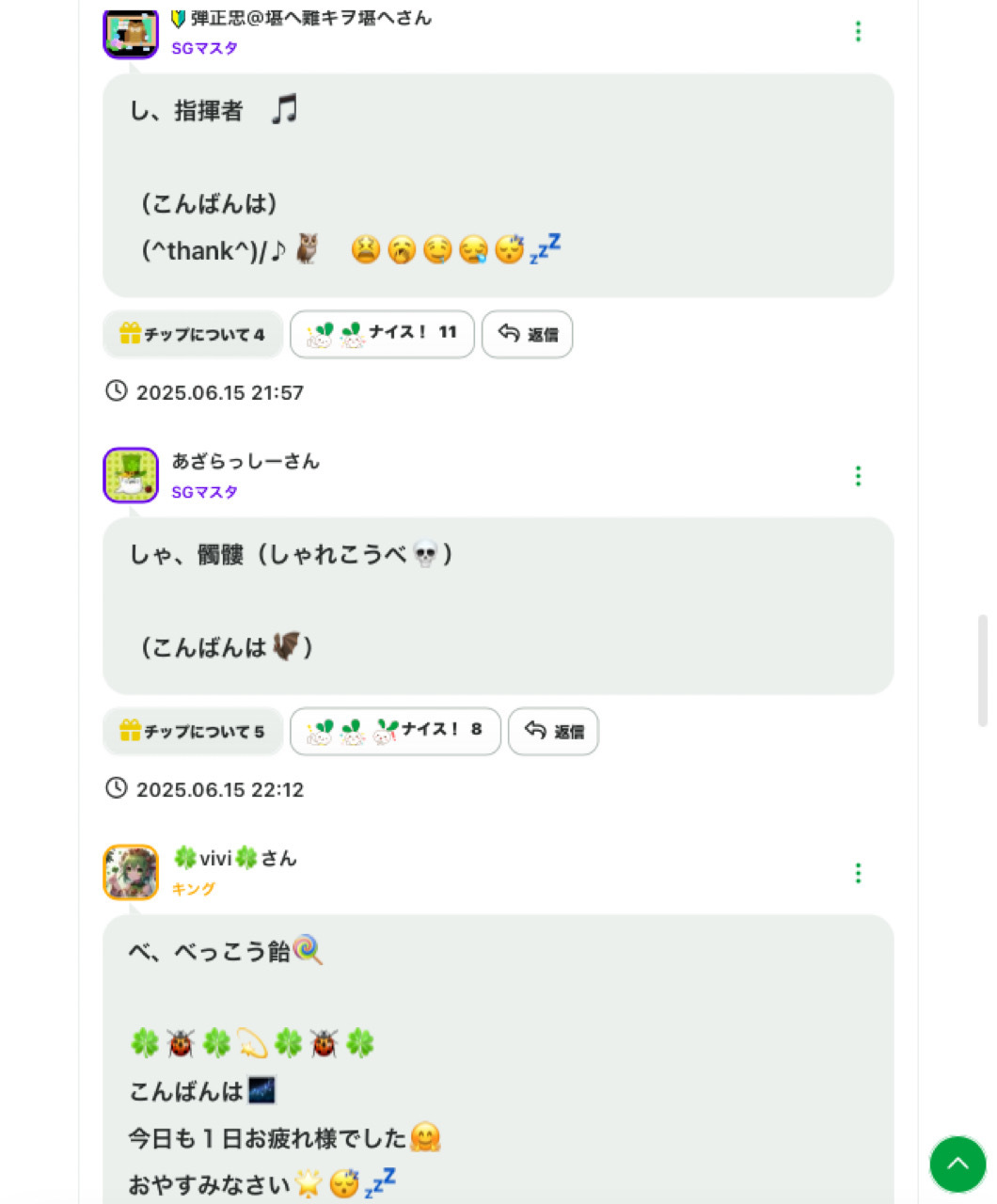Click あざらっしー's green hat avatar
This screenshot has height=1204, width=997.
coord(130,475)
